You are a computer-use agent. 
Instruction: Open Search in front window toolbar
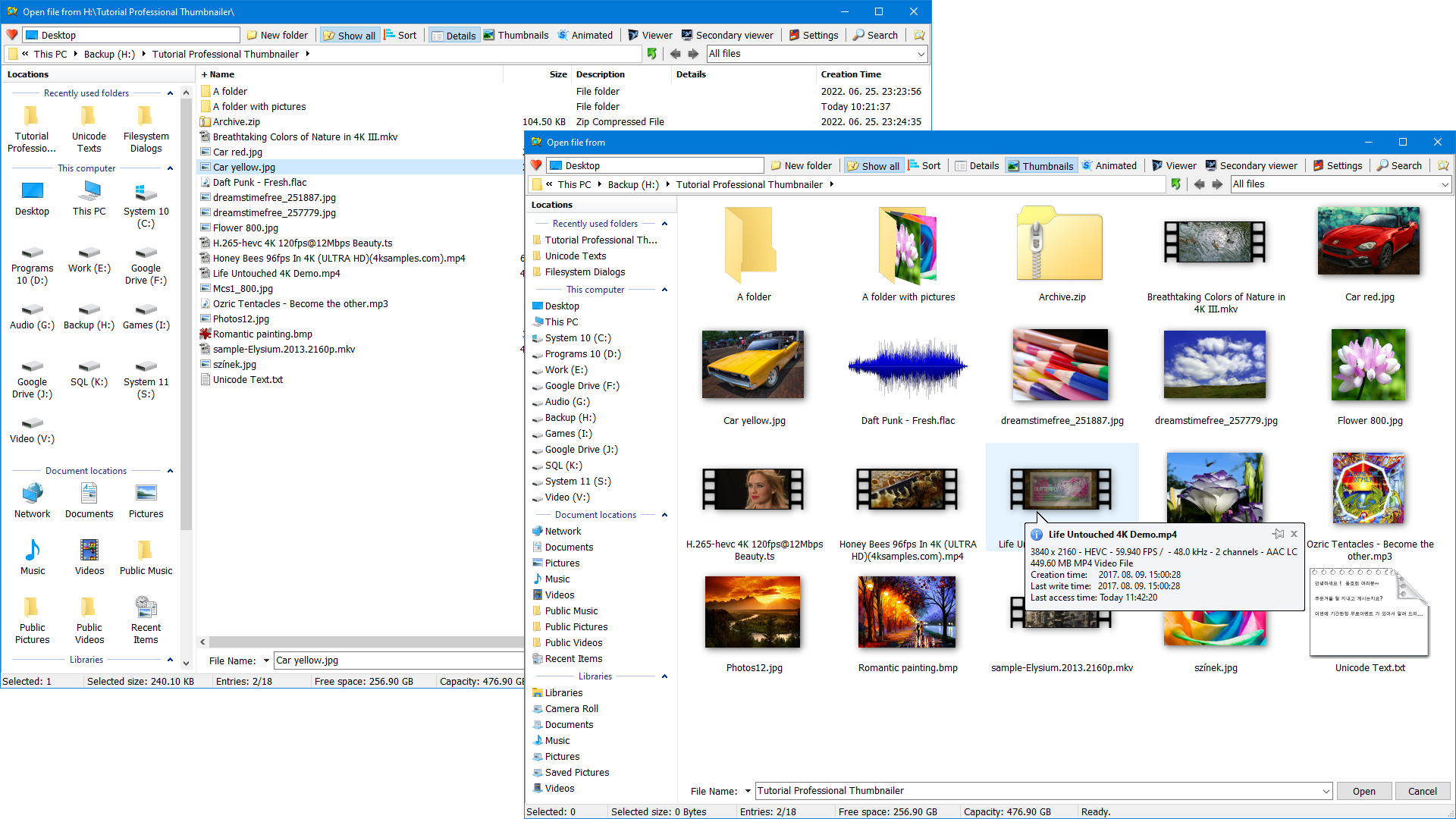coord(1400,165)
